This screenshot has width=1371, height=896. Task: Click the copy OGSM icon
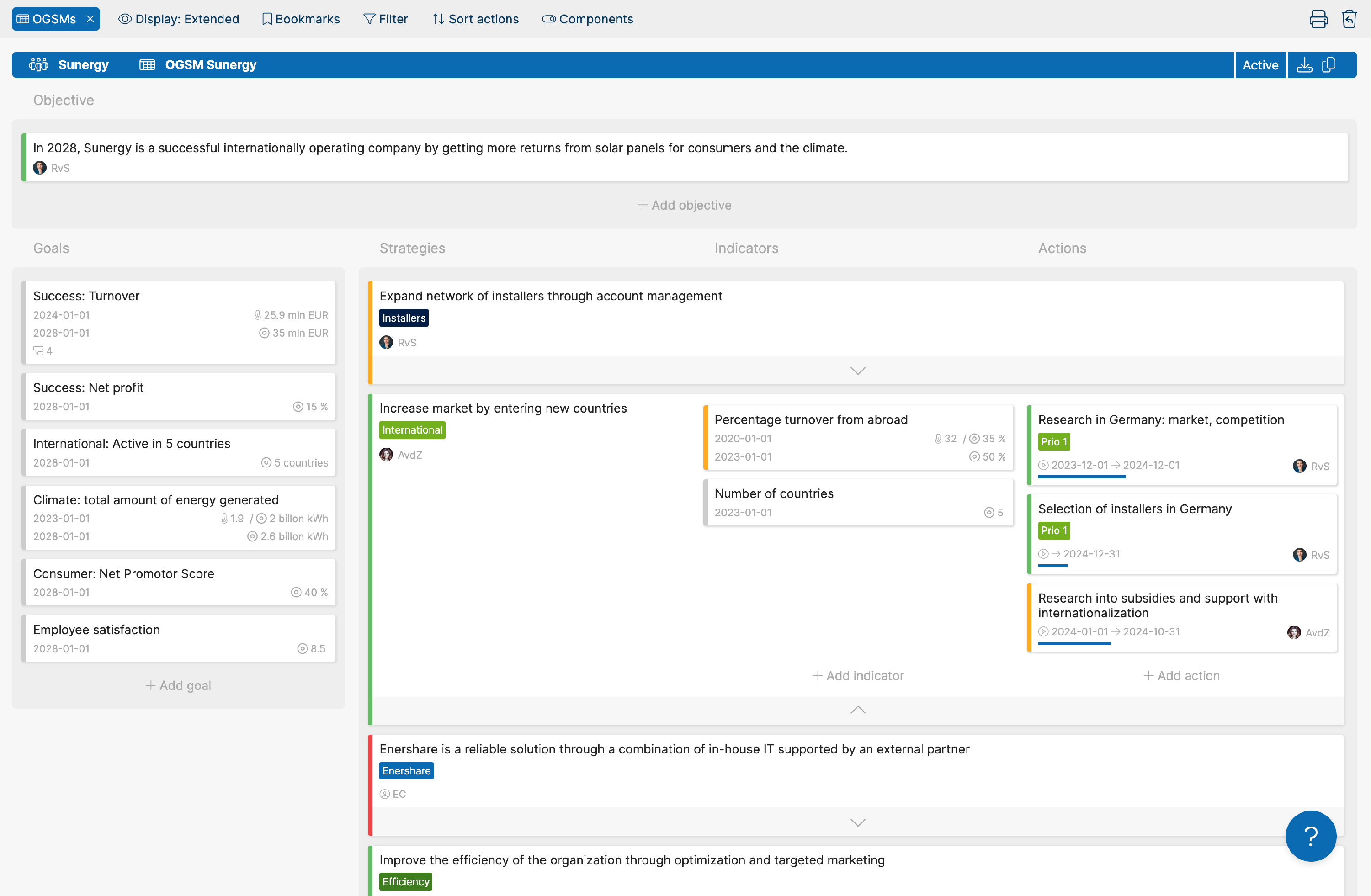click(1329, 65)
